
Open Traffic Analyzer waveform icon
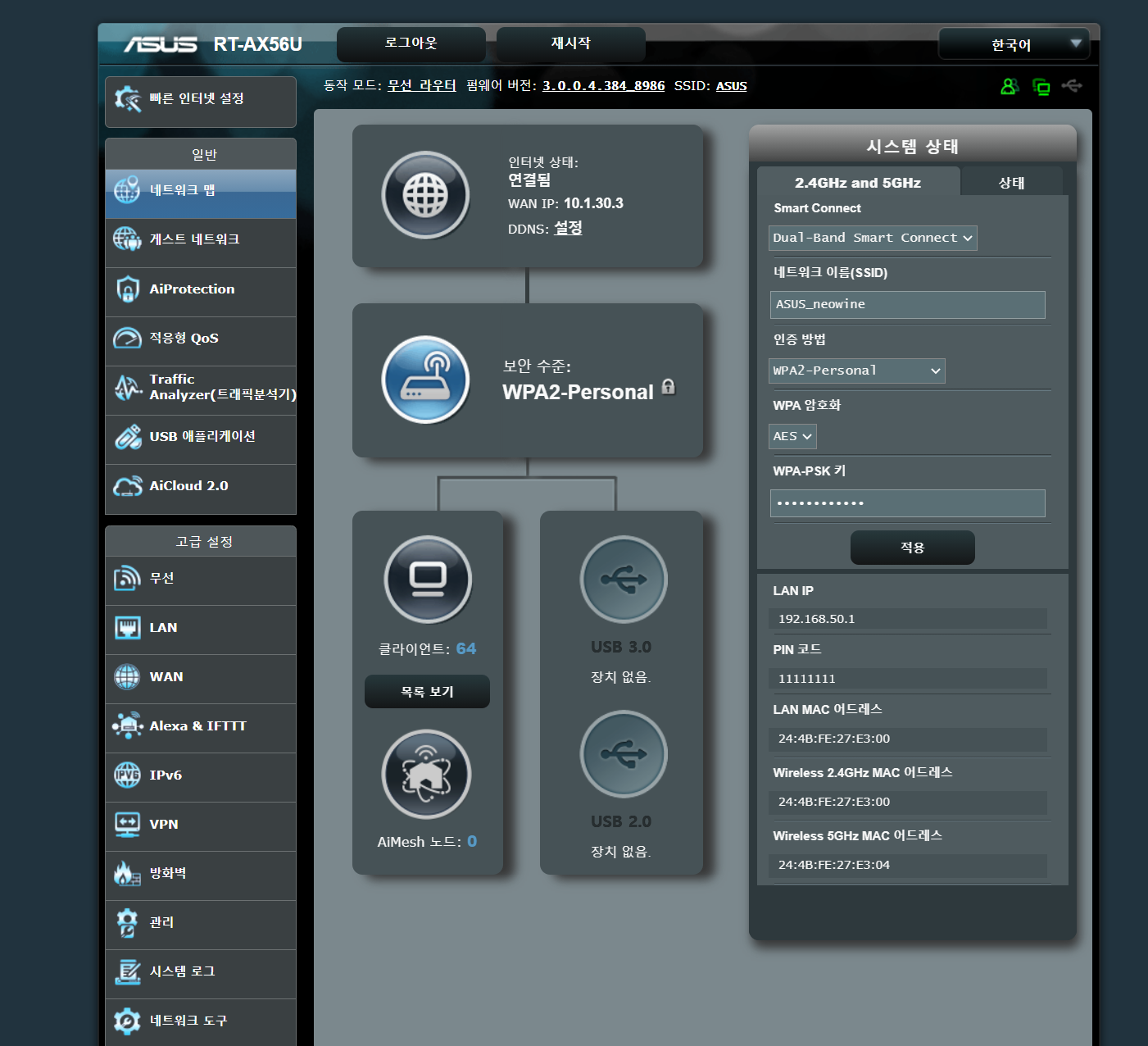coord(127,387)
